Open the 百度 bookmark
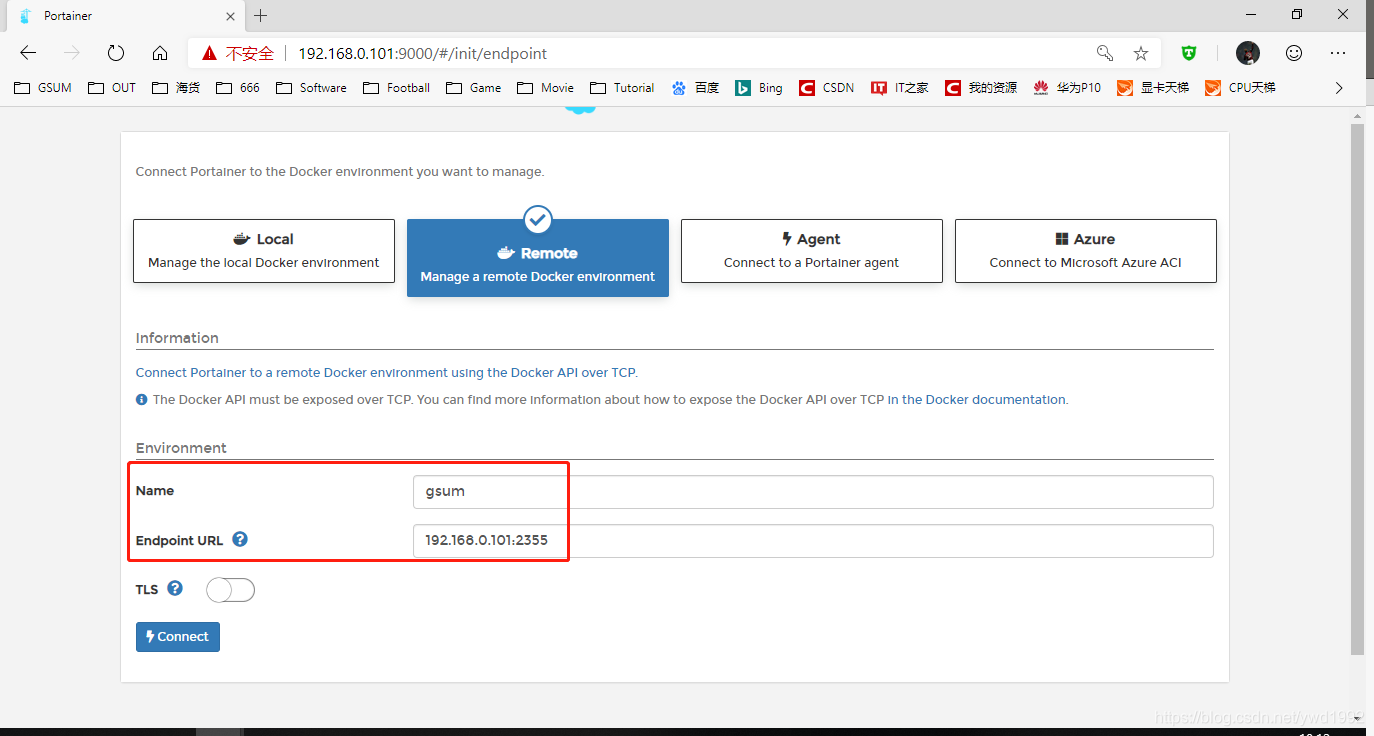 coord(696,87)
